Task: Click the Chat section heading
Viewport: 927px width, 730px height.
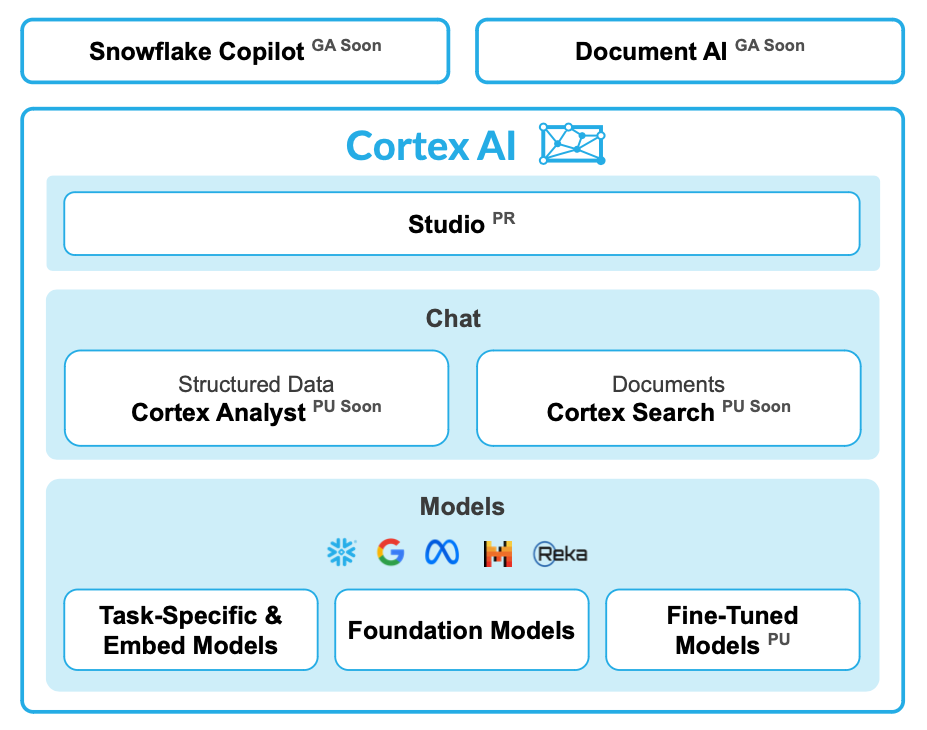Action: pyautogui.click(x=453, y=319)
